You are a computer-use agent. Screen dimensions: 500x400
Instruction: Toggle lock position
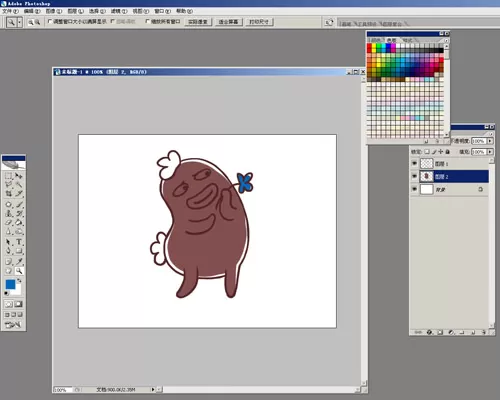pos(441,152)
